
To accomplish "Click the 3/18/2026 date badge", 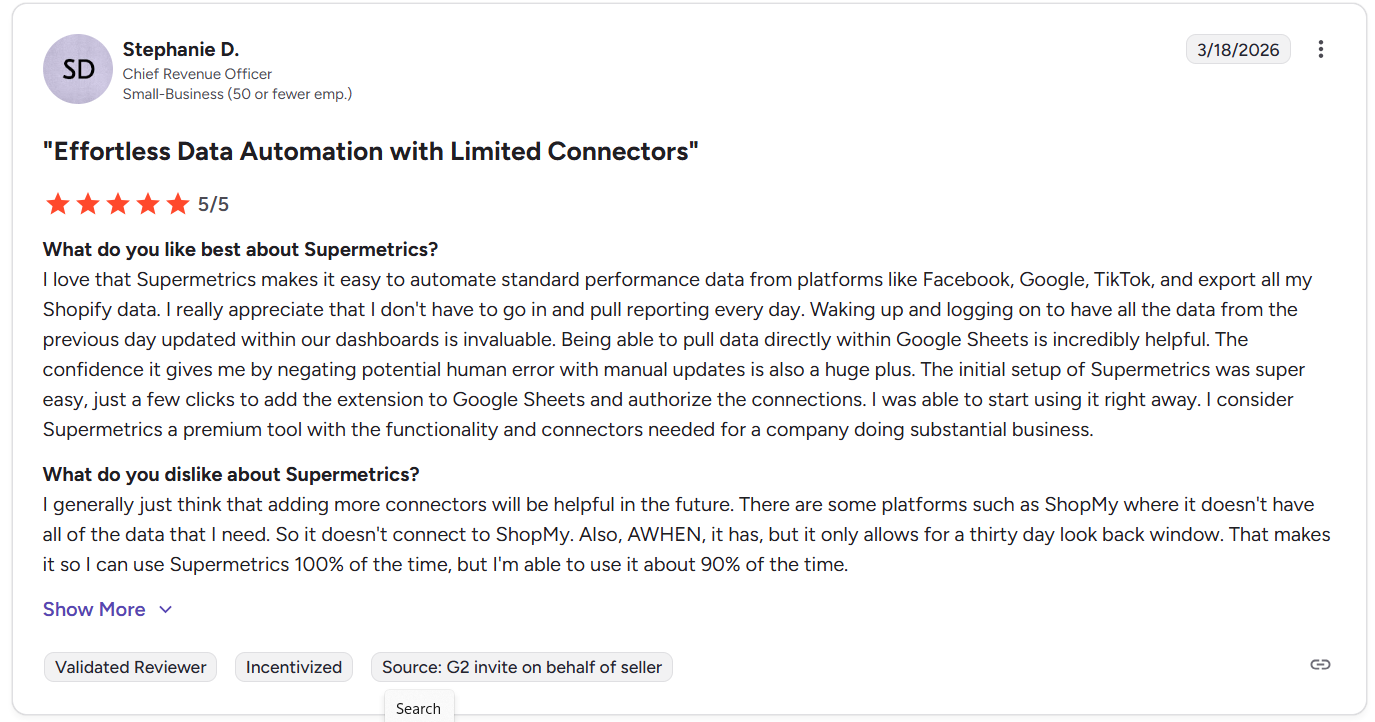I will click(1238, 49).
